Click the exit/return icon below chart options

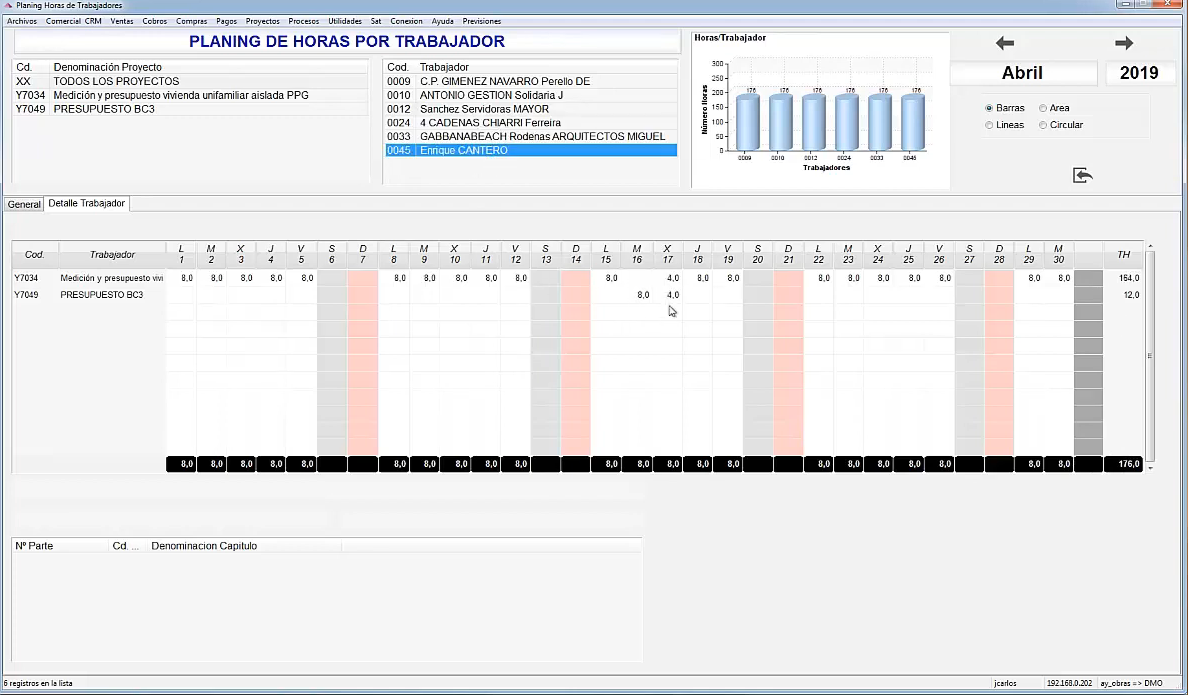click(1082, 175)
